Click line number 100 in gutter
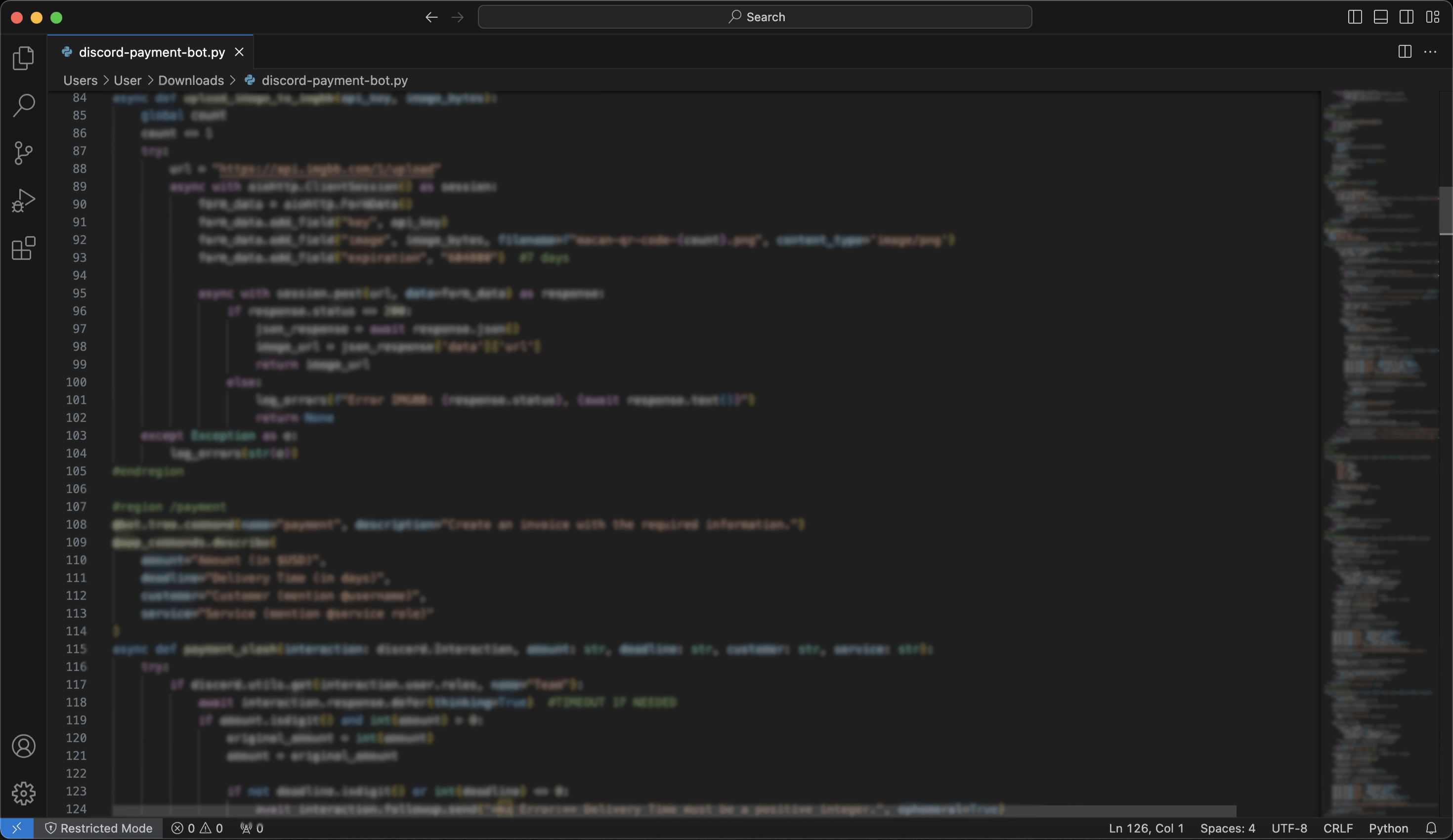 pos(76,381)
